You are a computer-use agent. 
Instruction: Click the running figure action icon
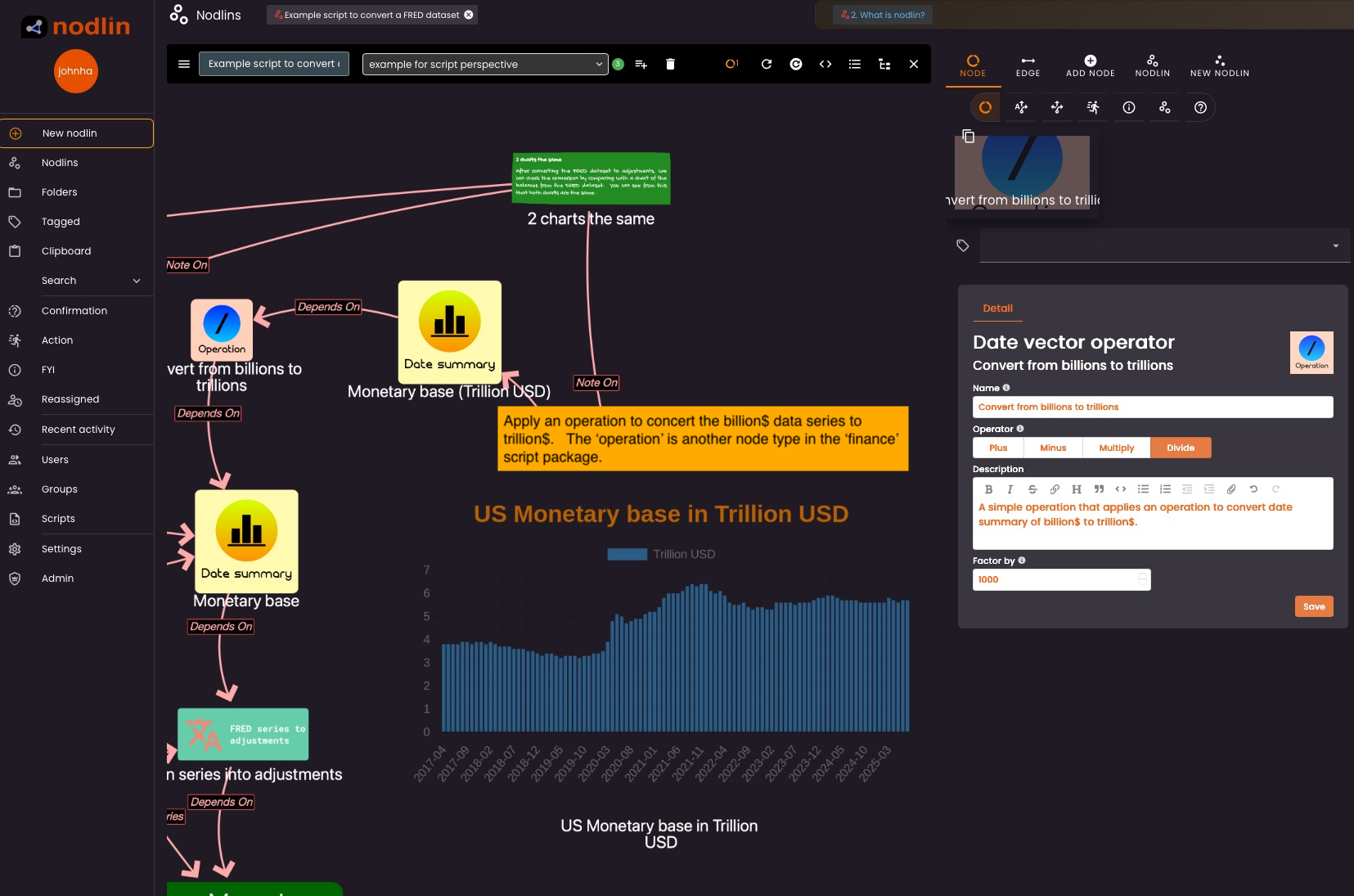(x=1093, y=107)
